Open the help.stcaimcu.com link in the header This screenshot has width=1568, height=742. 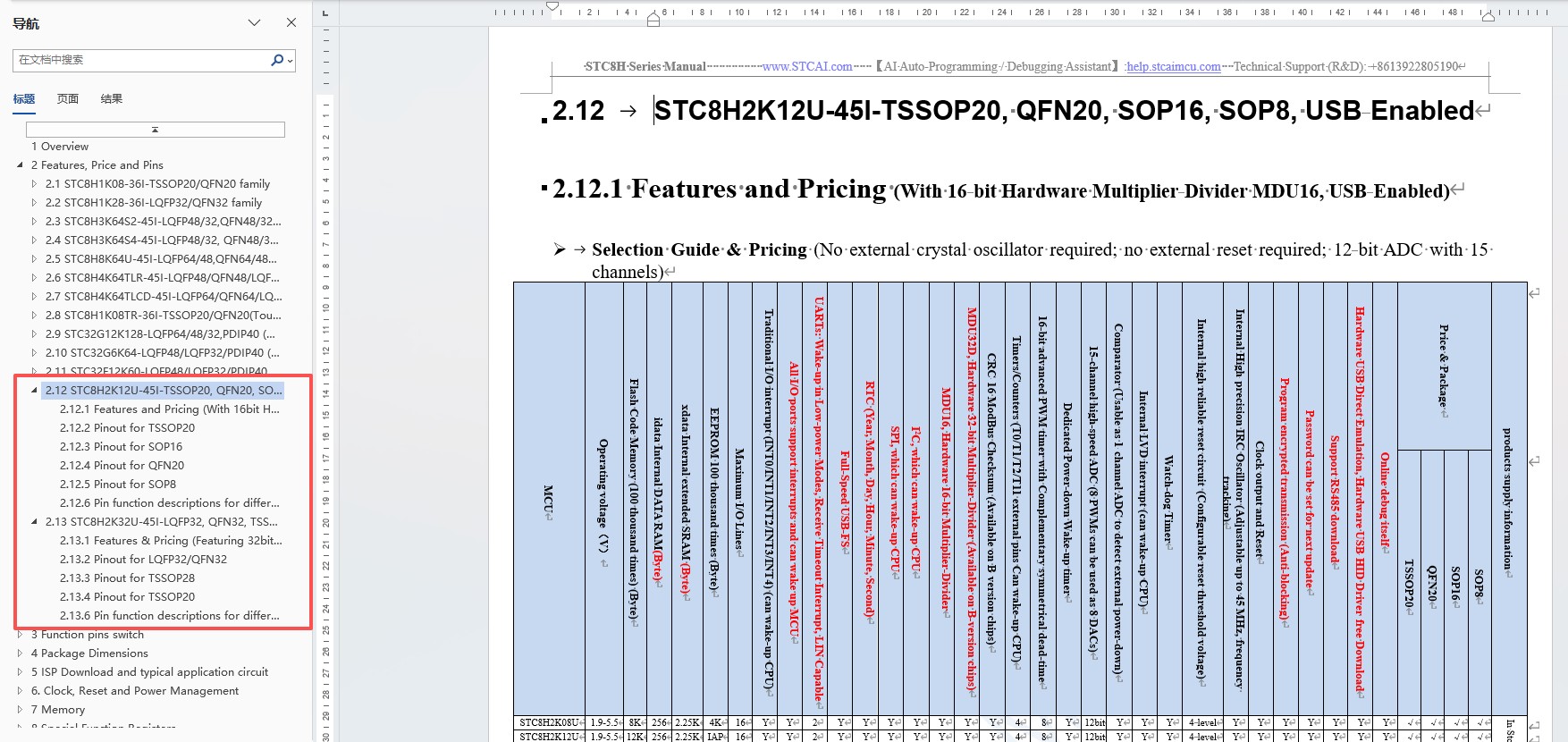pyautogui.click(x=1173, y=66)
